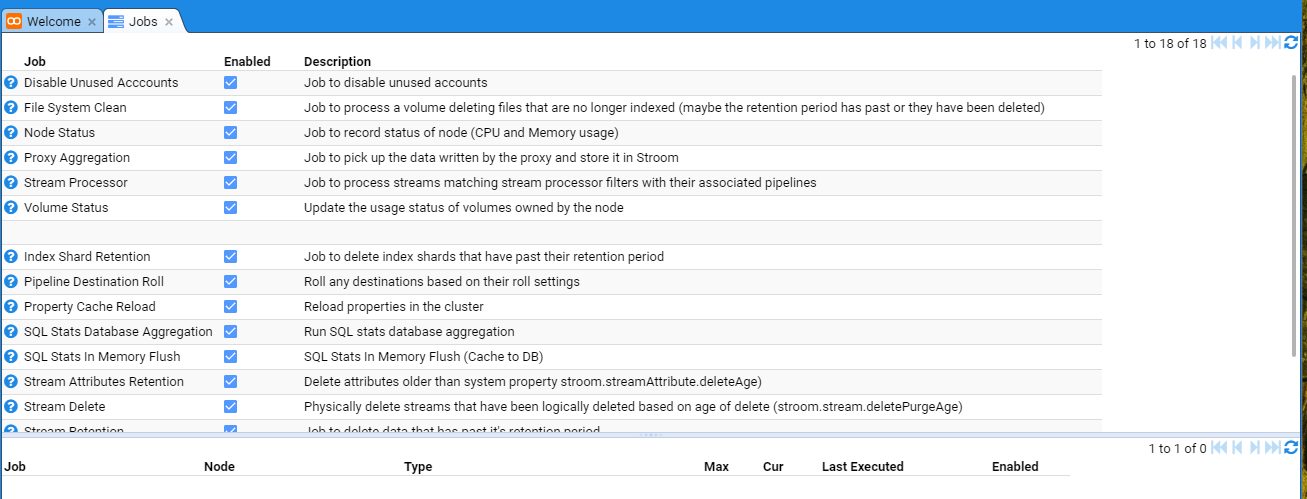Disable the File System Clean job checkbox
Image resolution: width=1307 pixels, height=499 pixels.
(x=231, y=107)
